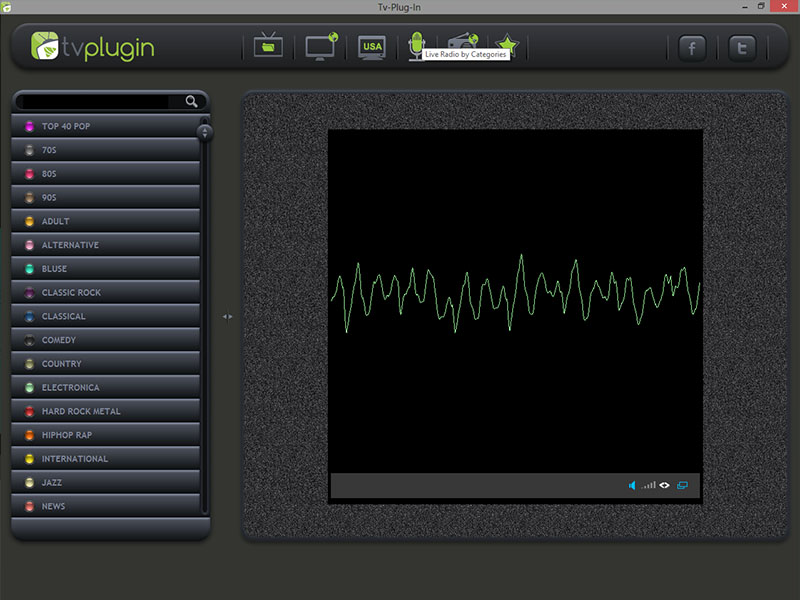Select the 70S category
The width and height of the screenshot is (800, 600).
(x=106, y=150)
